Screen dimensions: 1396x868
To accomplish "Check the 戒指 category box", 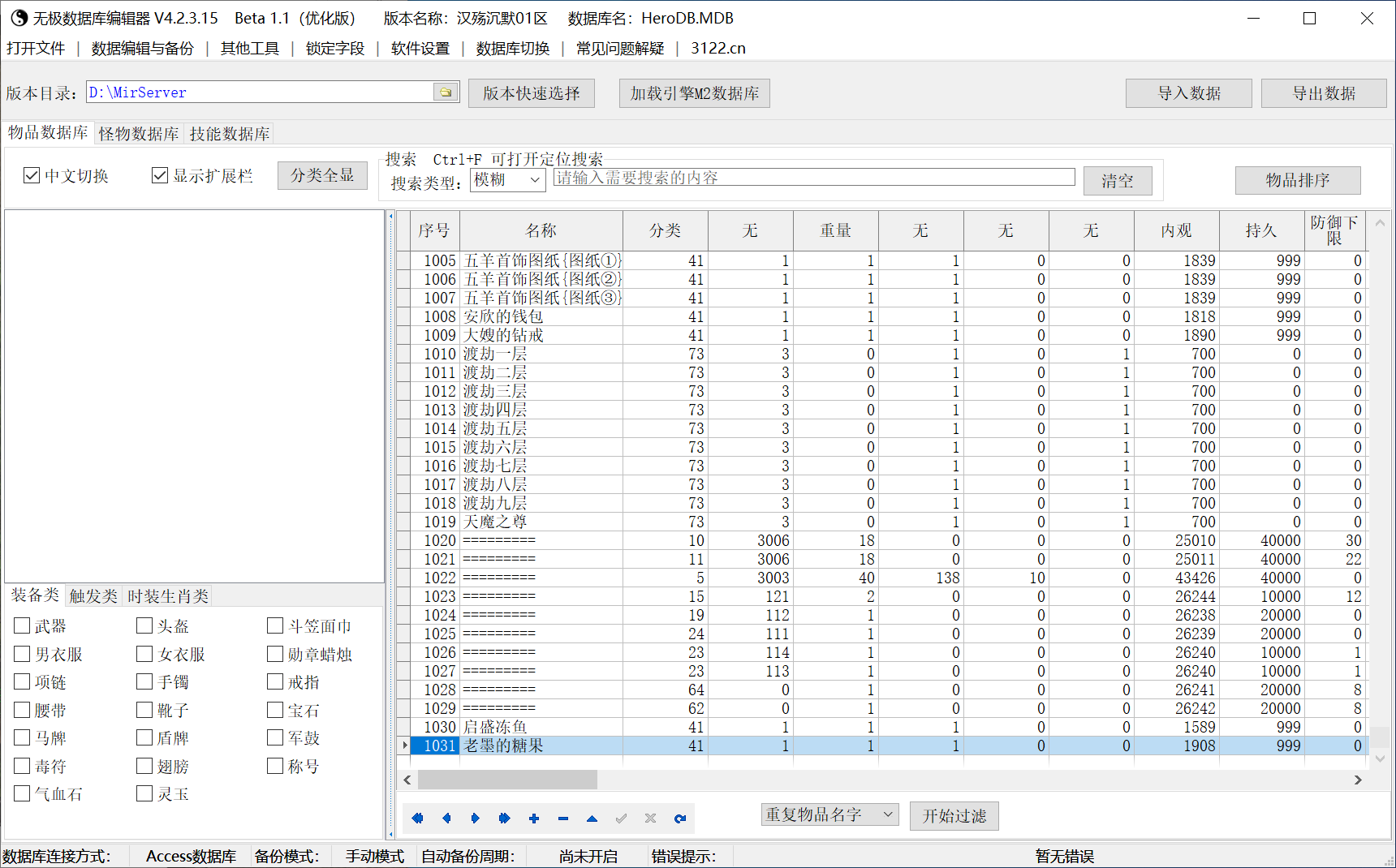I will click(x=275, y=681).
